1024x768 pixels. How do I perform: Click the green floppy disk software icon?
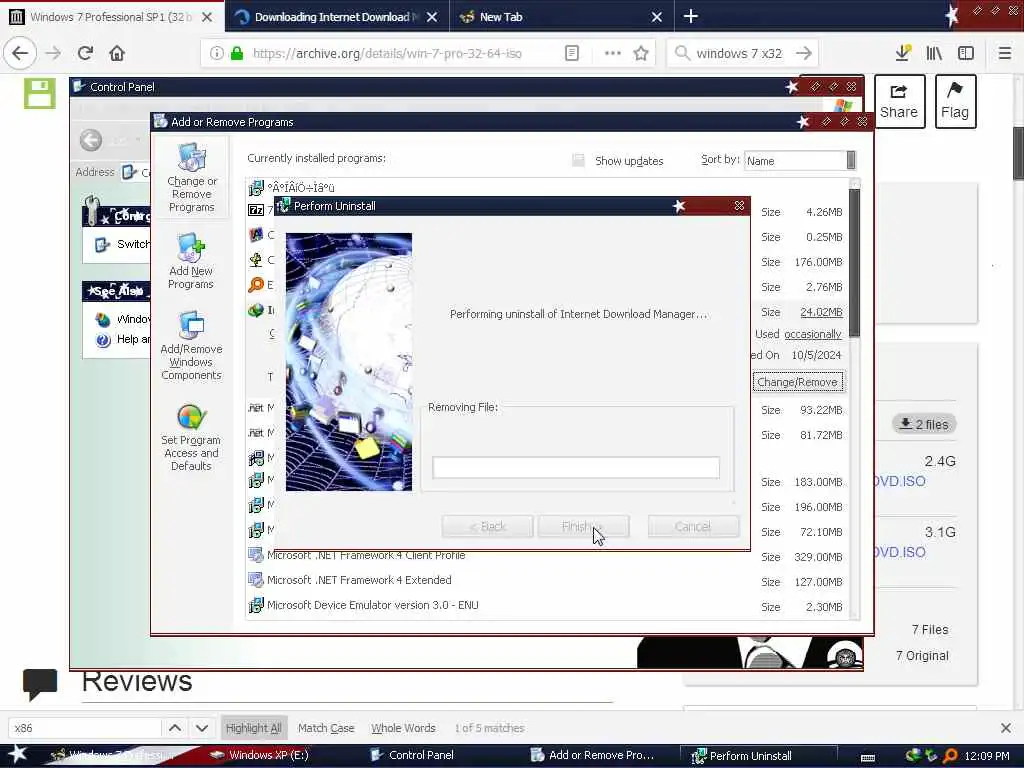[40, 93]
